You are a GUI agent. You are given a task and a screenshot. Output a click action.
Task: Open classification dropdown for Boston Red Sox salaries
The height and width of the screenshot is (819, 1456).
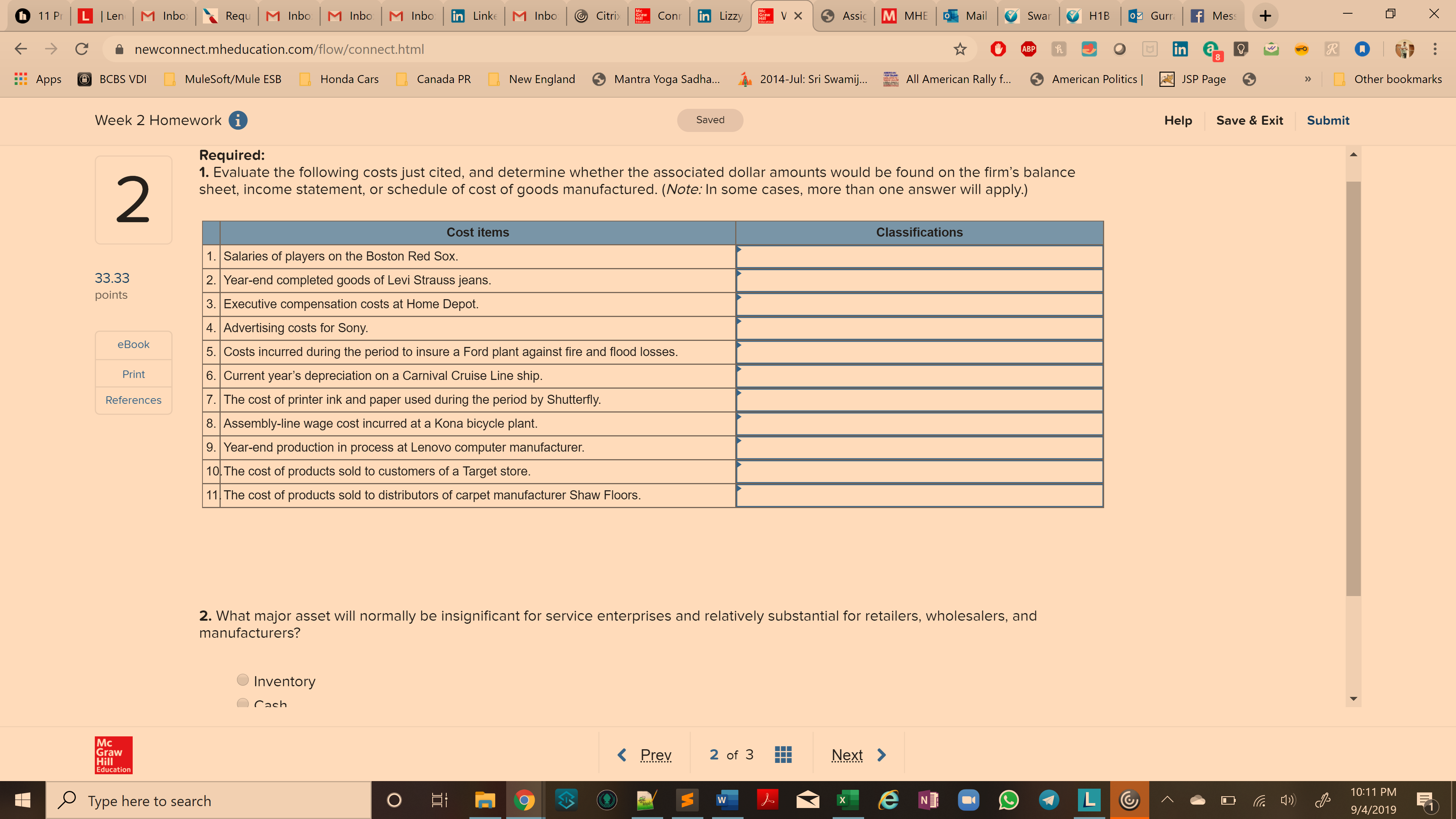[x=919, y=257]
